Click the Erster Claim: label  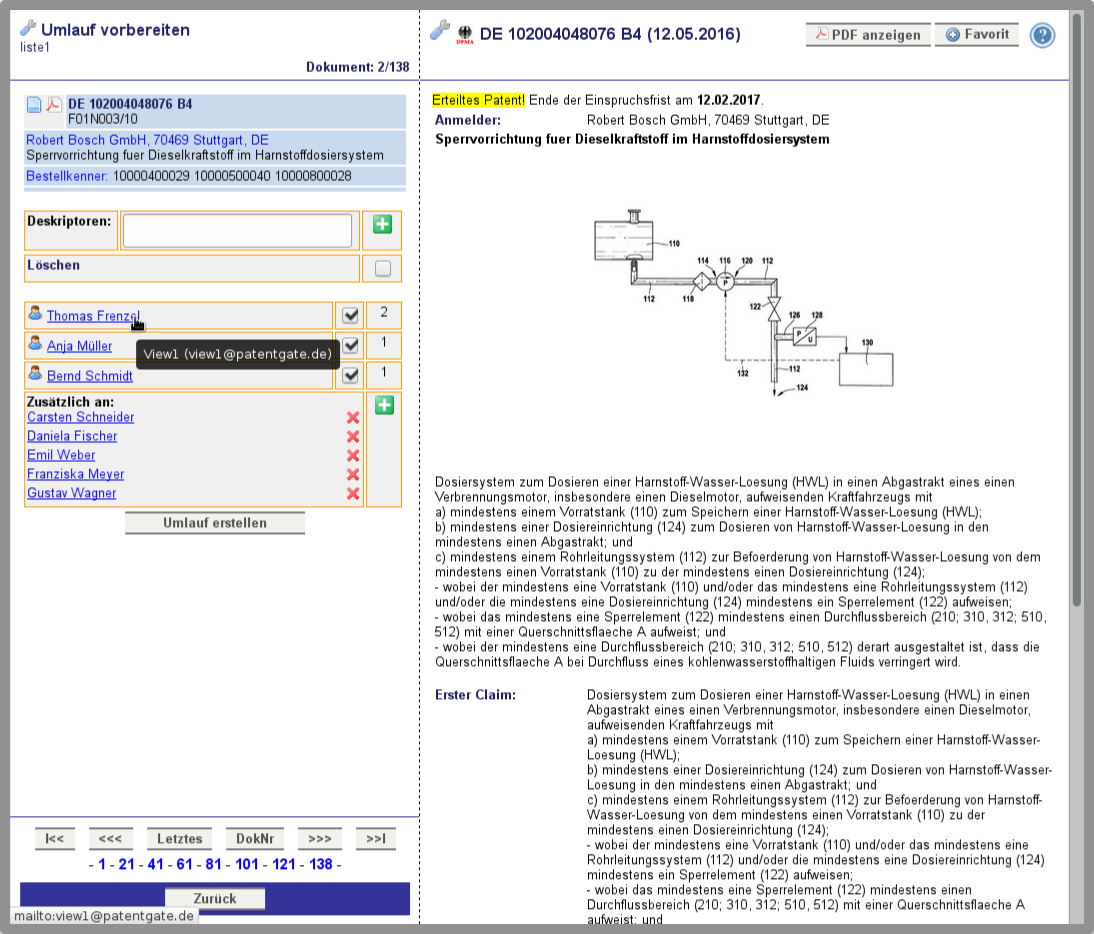tap(475, 695)
